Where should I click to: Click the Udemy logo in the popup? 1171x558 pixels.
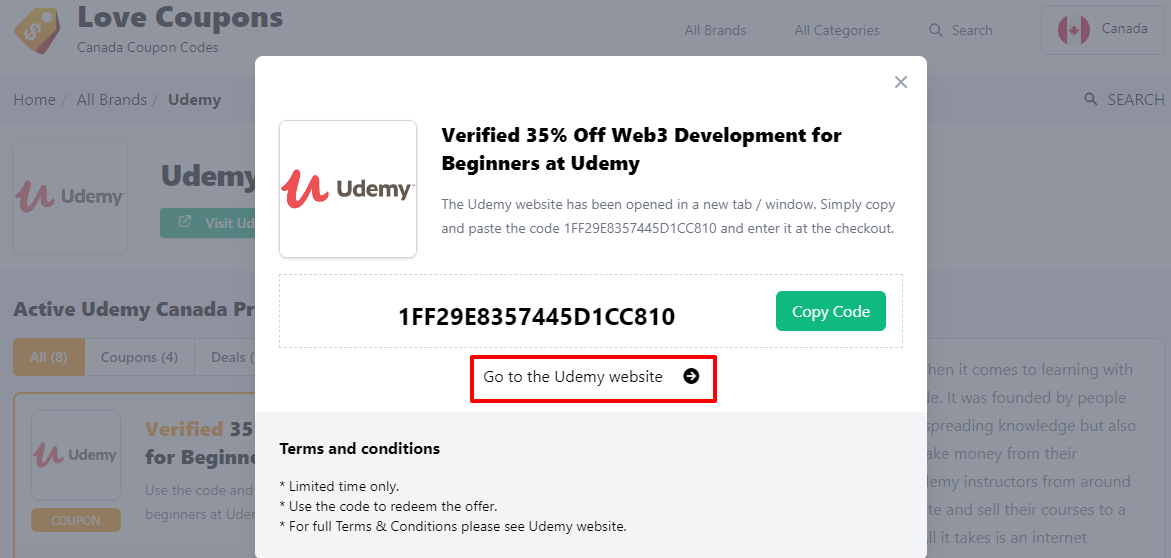pos(347,189)
